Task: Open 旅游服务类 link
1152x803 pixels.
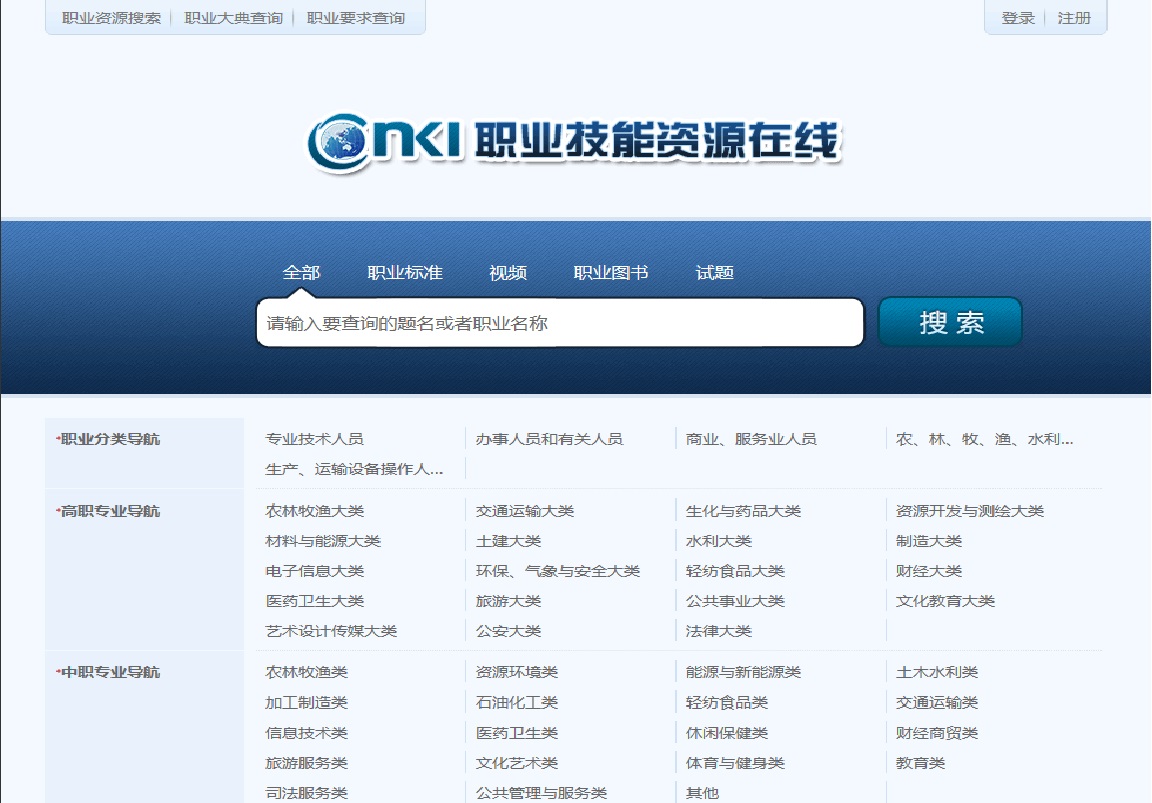Action: coord(306,763)
